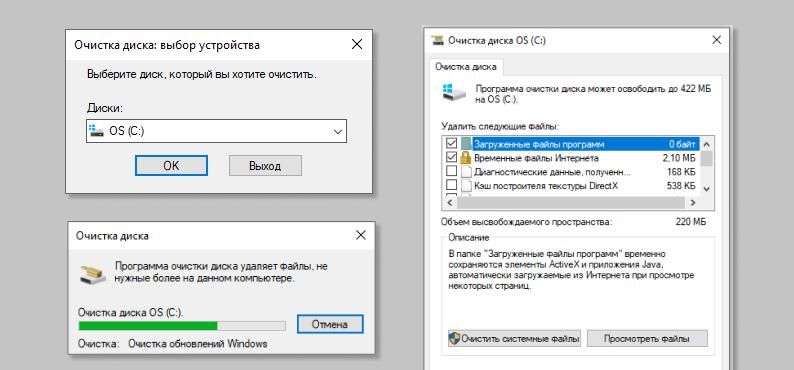
Task: Click the horizontal scrollbar track in file list
Action: 571,202
